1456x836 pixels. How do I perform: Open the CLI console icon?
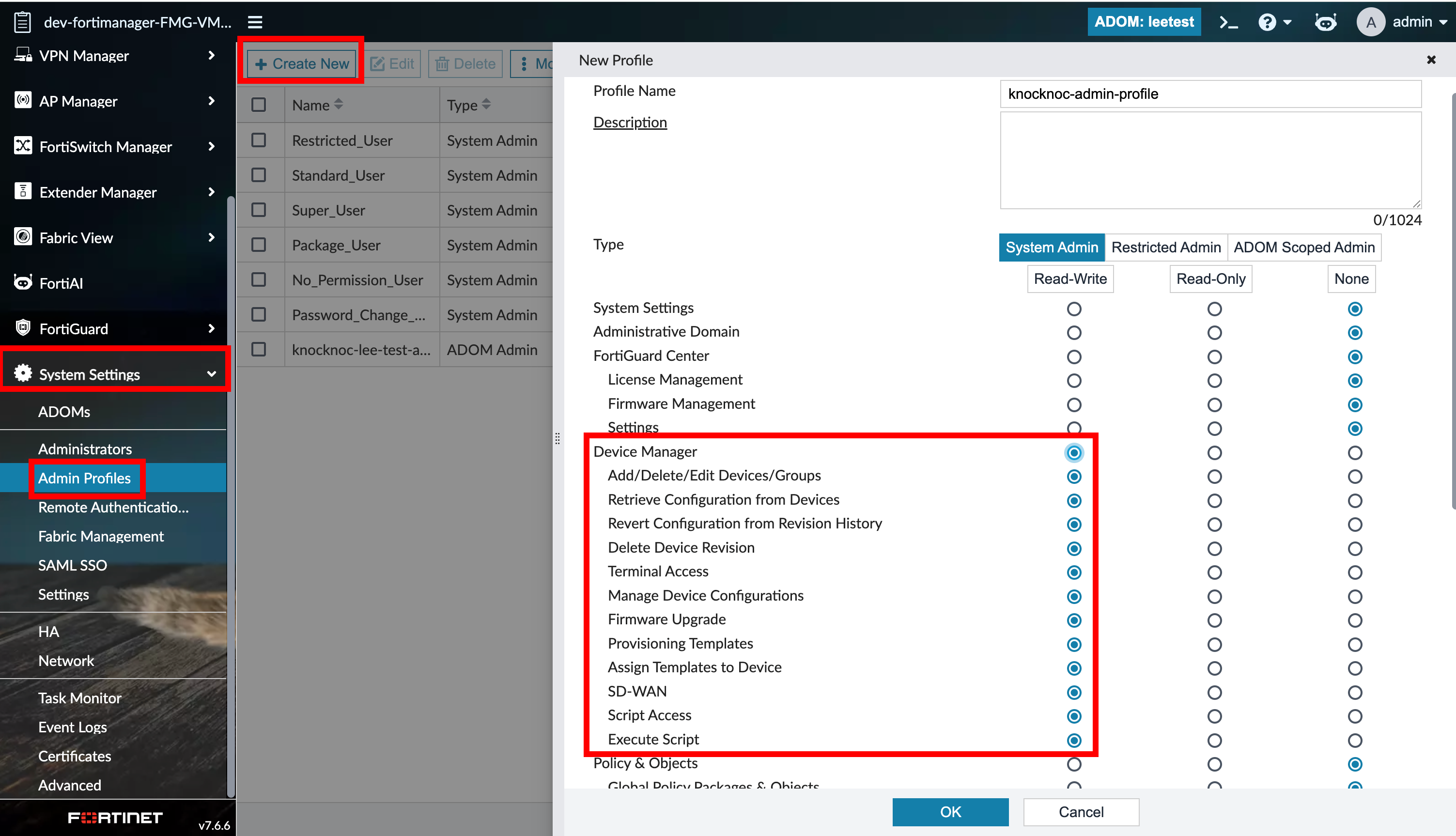[1228, 22]
